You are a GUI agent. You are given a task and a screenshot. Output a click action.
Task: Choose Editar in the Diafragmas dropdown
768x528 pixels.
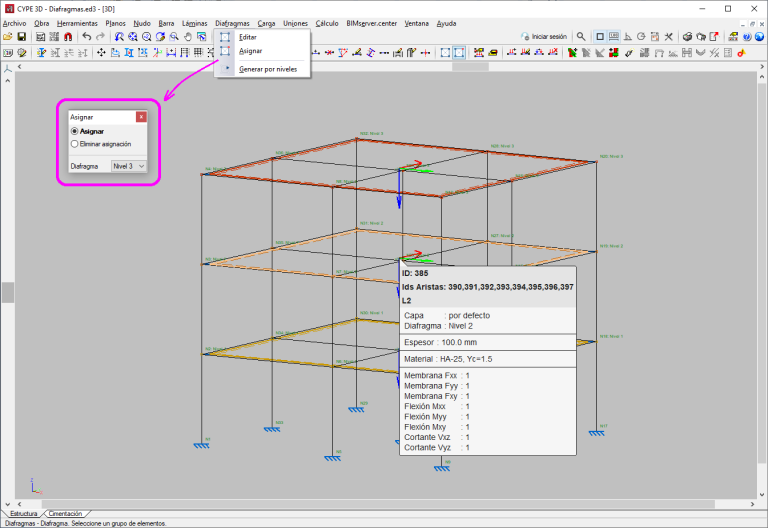tap(248, 37)
